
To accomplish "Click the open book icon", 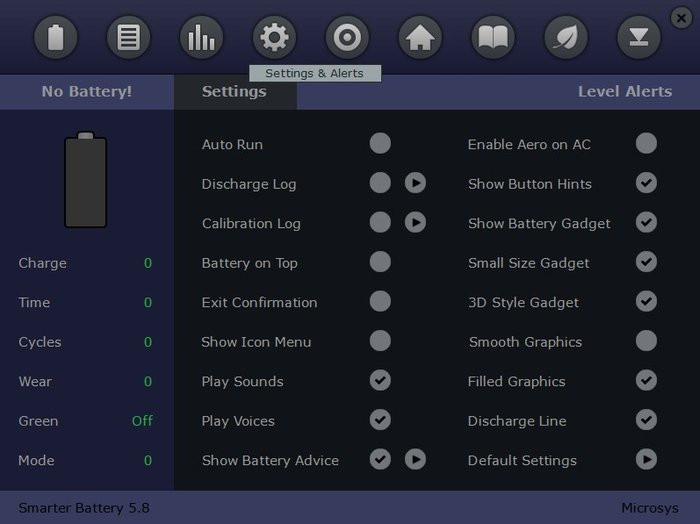I will pyautogui.click(x=493, y=39).
